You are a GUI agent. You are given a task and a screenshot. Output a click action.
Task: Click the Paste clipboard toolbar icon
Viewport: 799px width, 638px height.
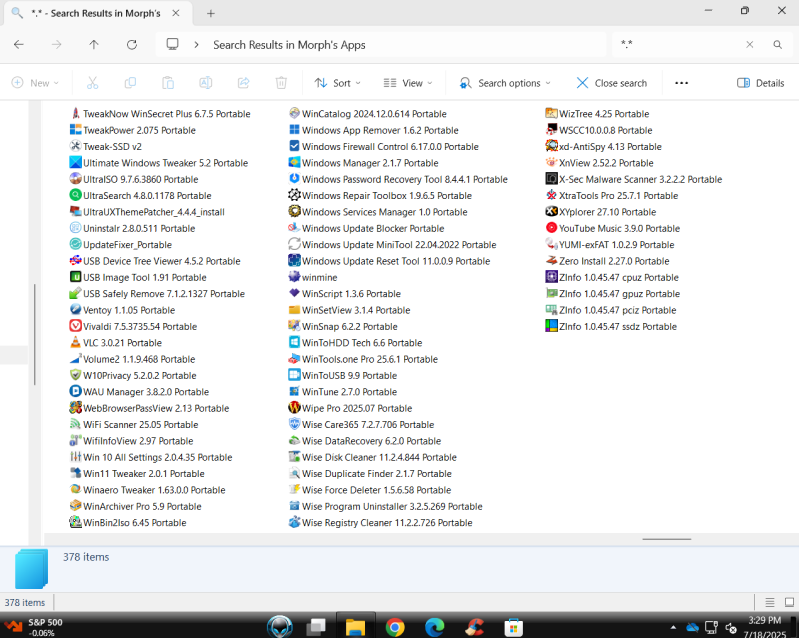coord(168,83)
